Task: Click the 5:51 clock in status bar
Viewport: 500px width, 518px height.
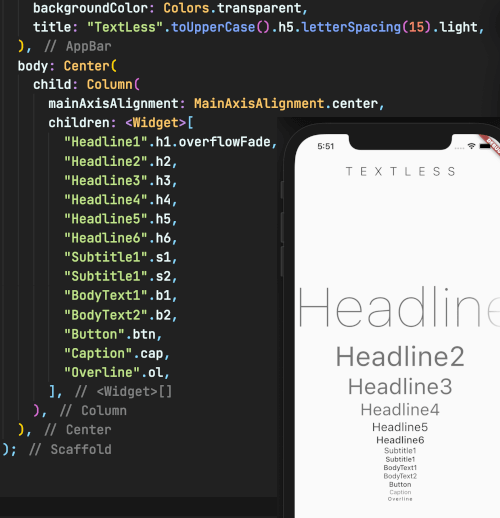Action: (x=326, y=146)
